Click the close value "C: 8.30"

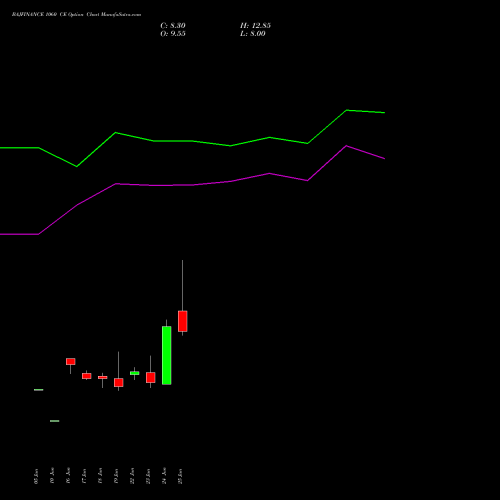click(173, 26)
